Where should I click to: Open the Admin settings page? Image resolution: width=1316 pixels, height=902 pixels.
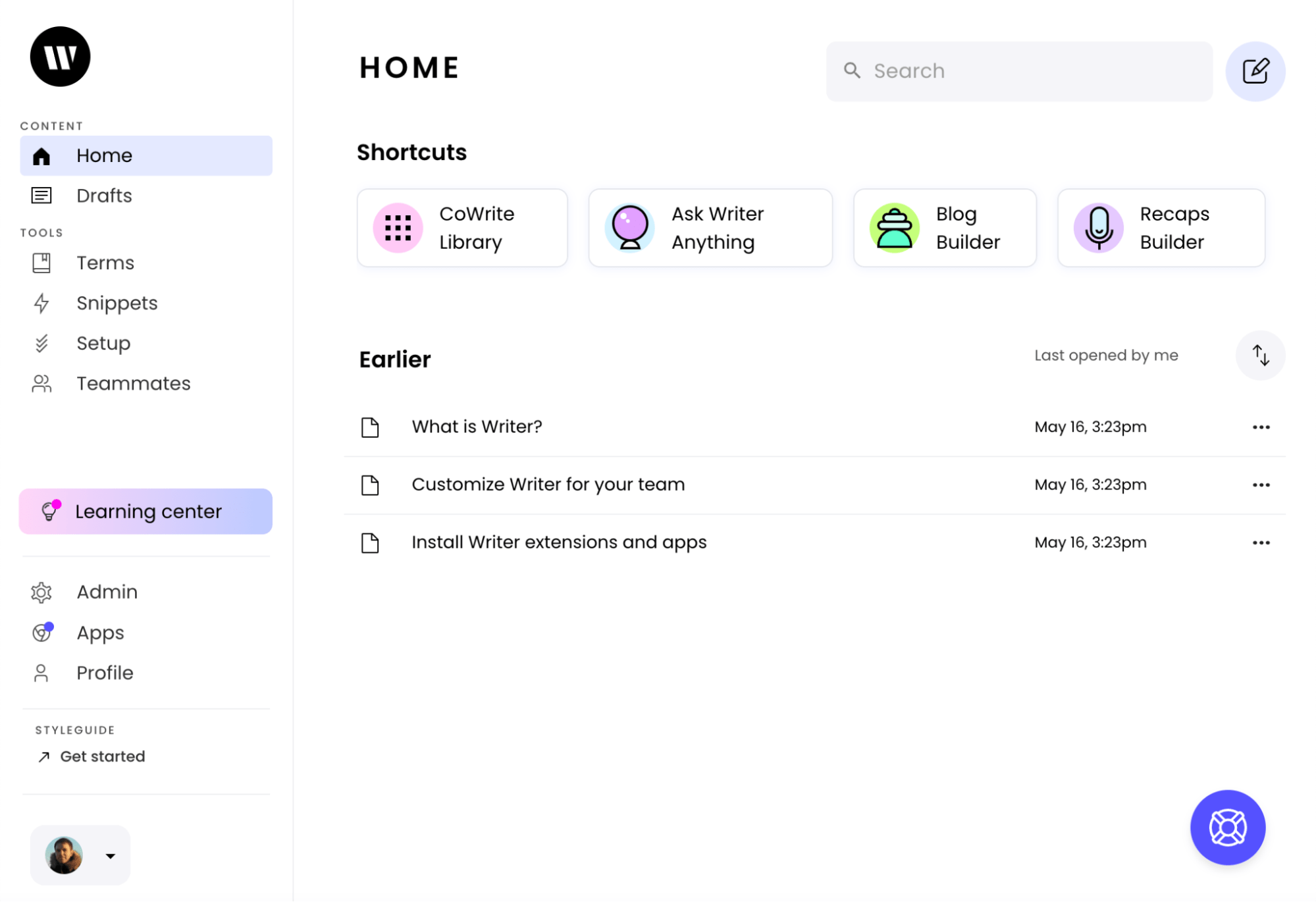click(x=107, y=591)
